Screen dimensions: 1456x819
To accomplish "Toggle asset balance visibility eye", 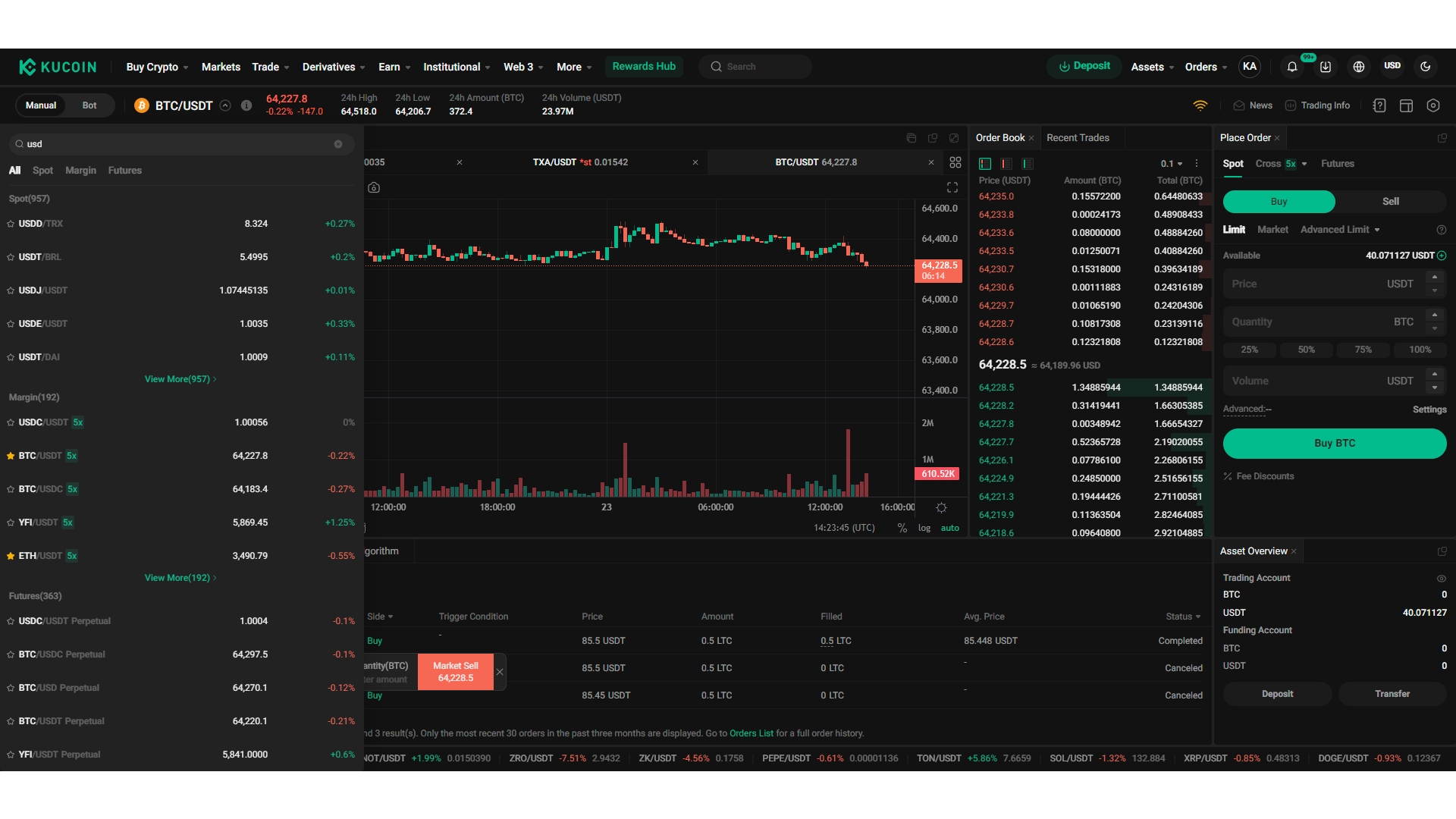I will pos(1442,578).
